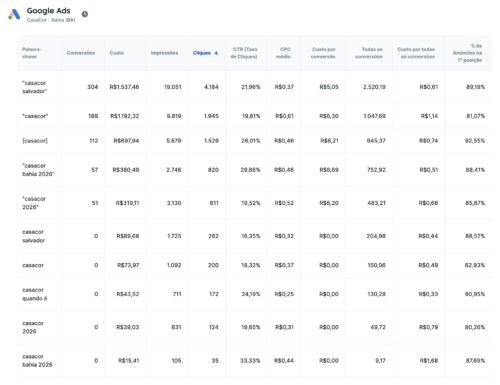The image size is (500, 385).
Task: Select quoted keyword "casacor bahia 2026"
Action: coord(38,170)
